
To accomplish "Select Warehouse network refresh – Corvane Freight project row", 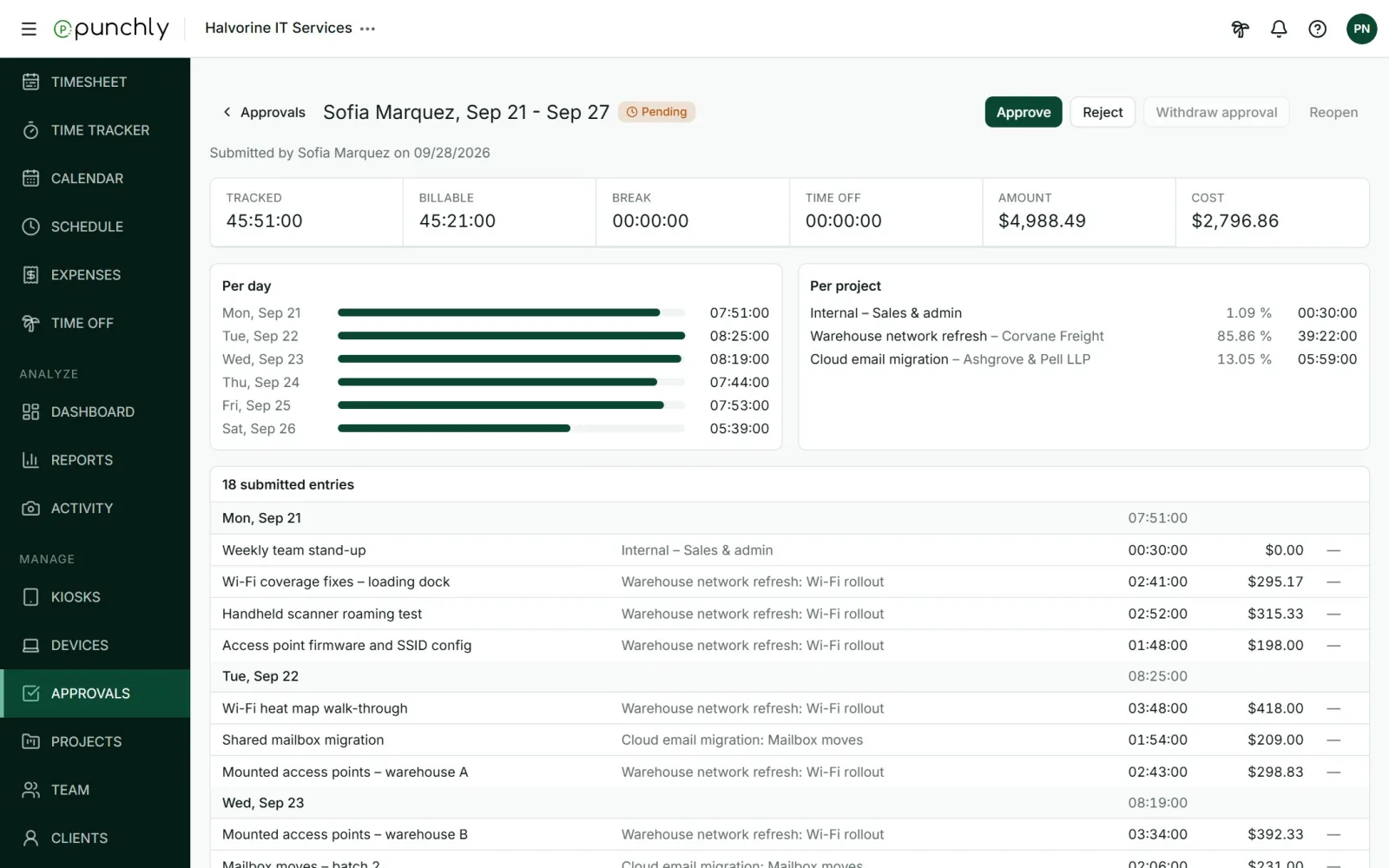I will pos(1083,336).
